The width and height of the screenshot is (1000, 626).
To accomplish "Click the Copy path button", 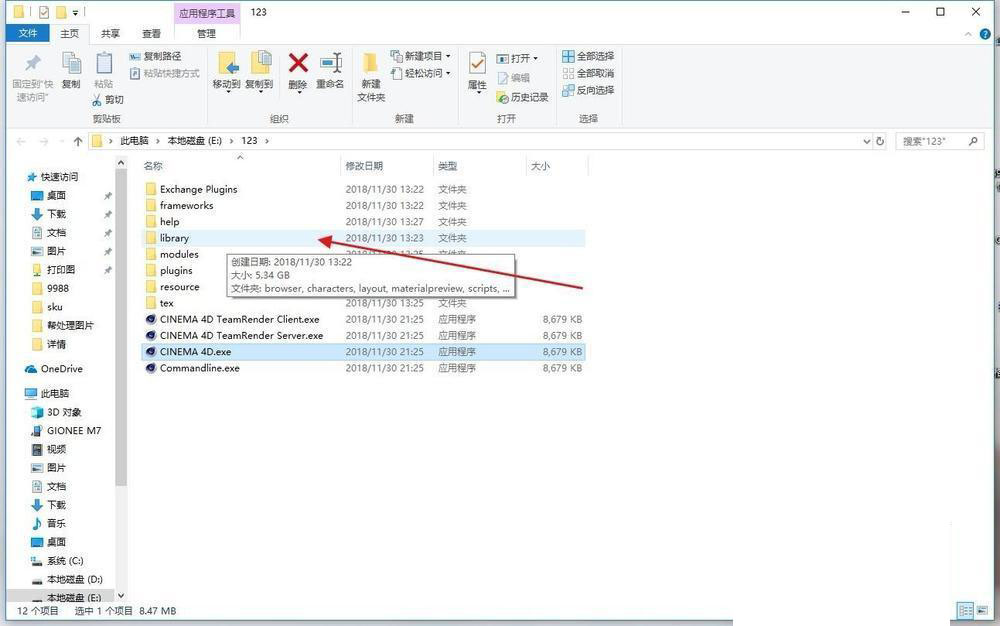I will (155, 56).
